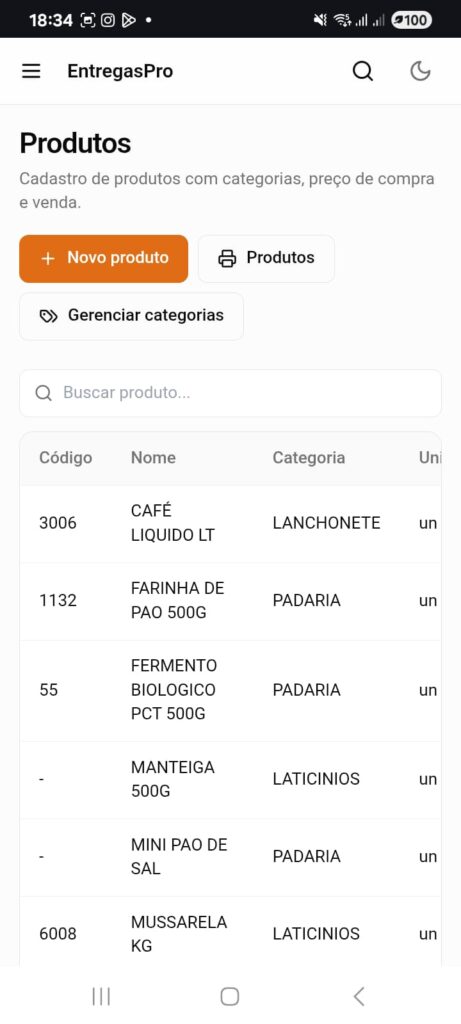Image resolution: width=461 pixels, height=1024 pixels.
Task: Tap the plus icon on Novo produto
Action: click(48, 259)
